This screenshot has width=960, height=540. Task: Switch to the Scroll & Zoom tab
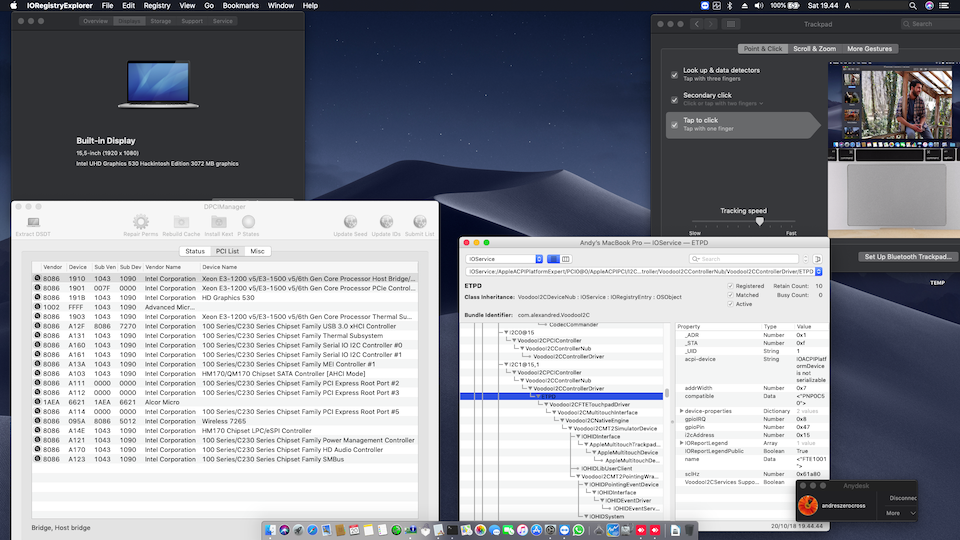(x=815, y=48)
